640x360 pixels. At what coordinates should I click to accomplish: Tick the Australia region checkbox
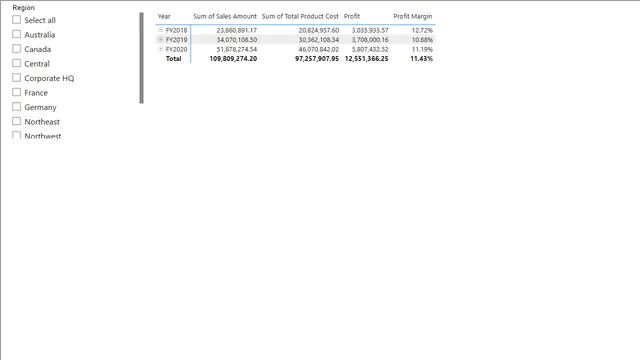point(16,34)
